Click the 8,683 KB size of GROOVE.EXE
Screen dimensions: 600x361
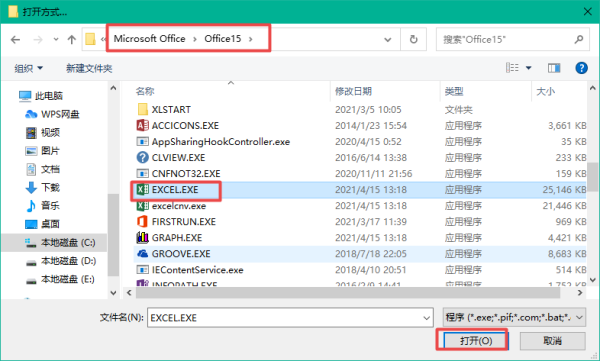[x=567, y=254]
